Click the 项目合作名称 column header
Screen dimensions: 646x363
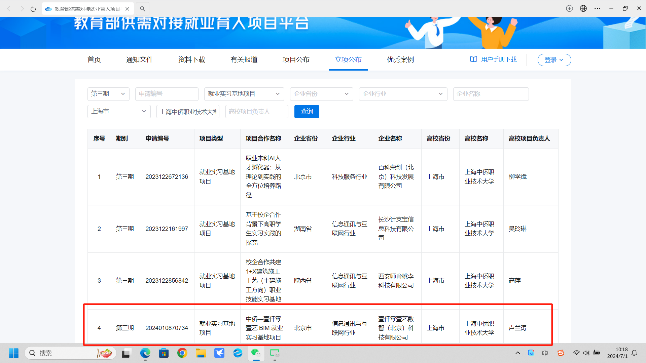263,139
